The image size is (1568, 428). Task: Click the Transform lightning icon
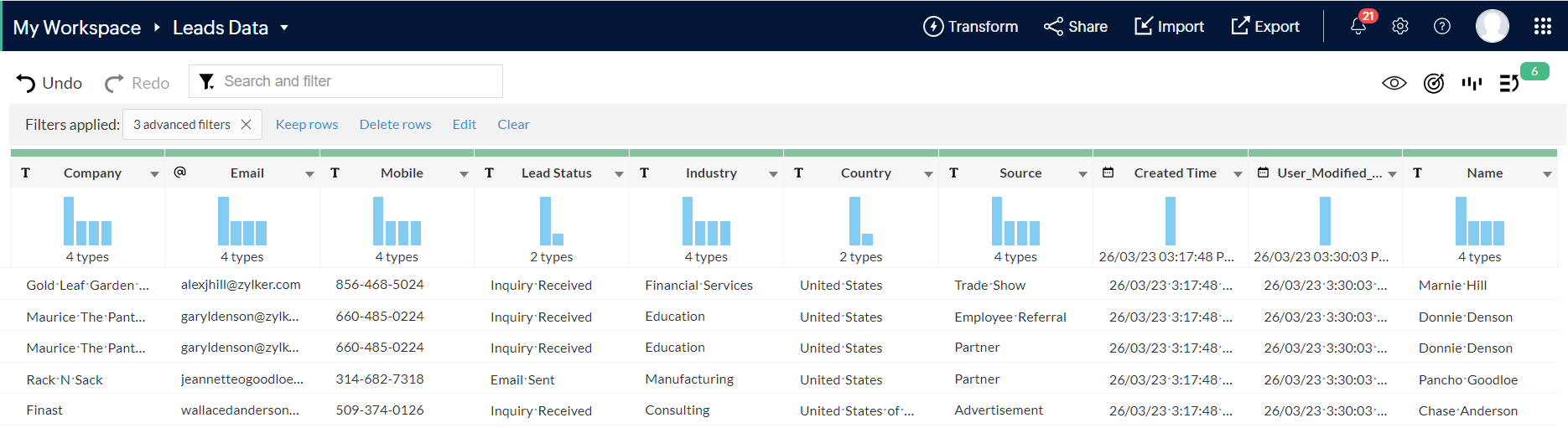tap(932, 27)
